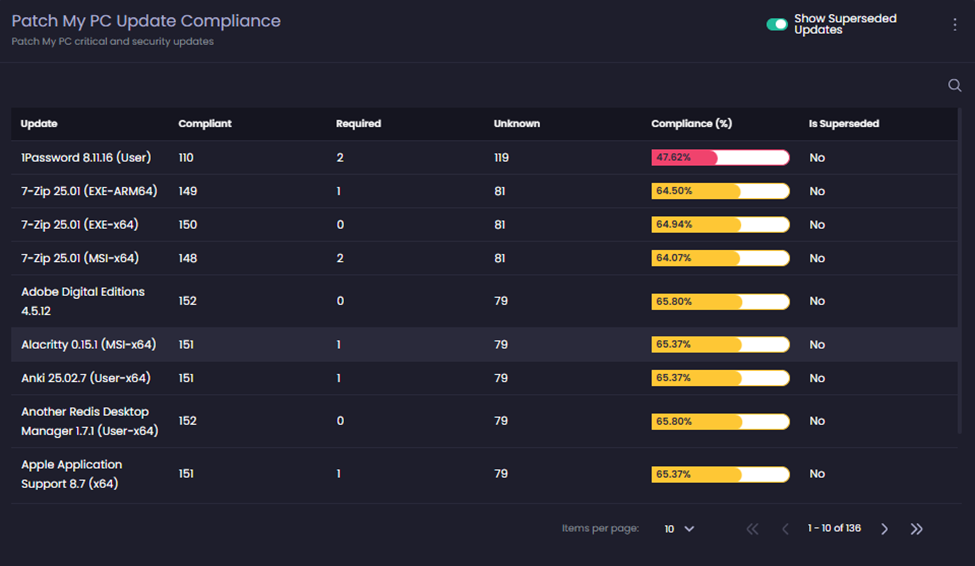Click Adobe Digital Editions 65.80% compliance bar
Image resolution: width=975 pixels, height=566 pixels.
pos(721,302)
